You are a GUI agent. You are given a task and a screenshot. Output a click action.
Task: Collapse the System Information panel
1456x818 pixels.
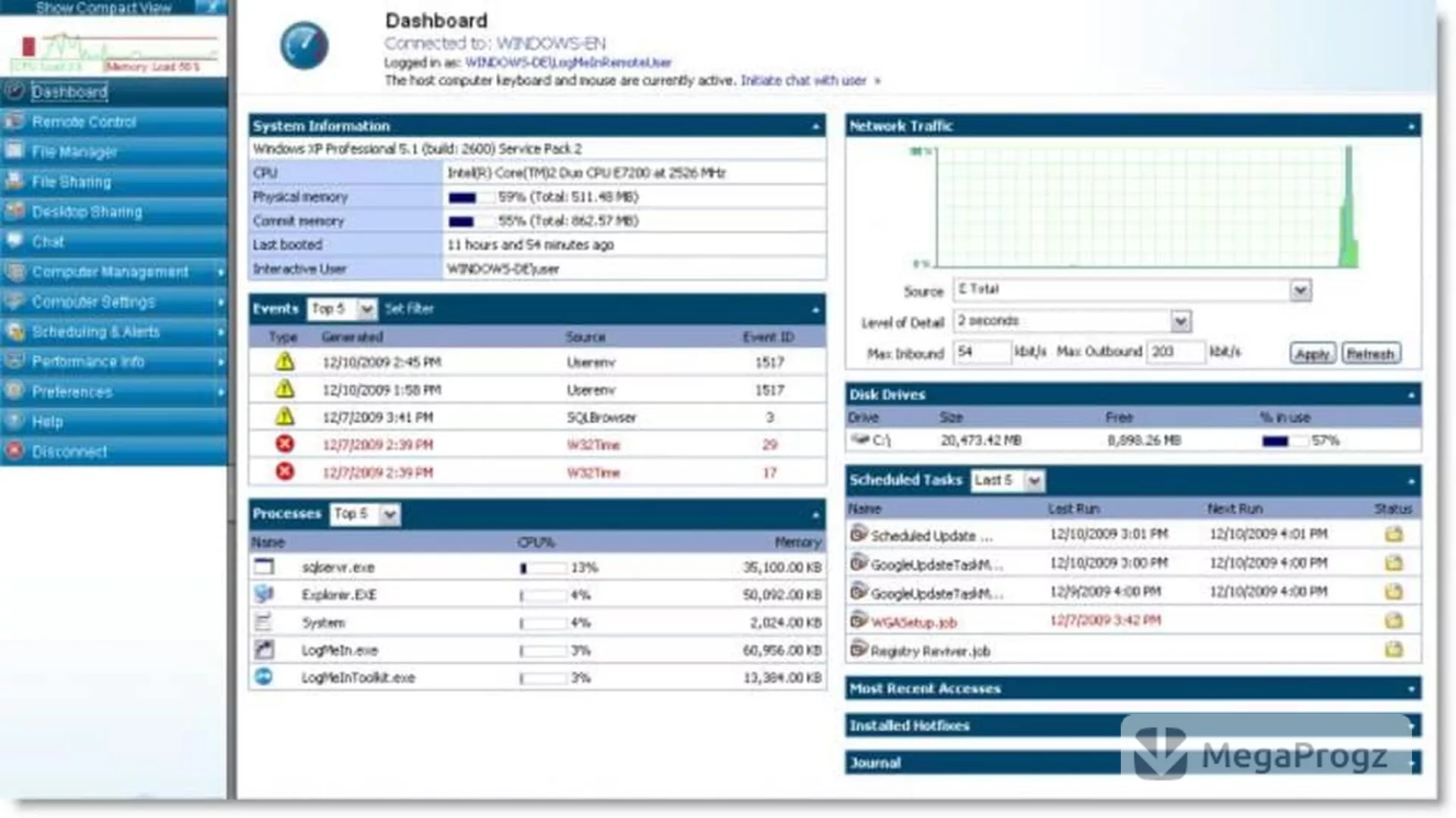(816, 127)
